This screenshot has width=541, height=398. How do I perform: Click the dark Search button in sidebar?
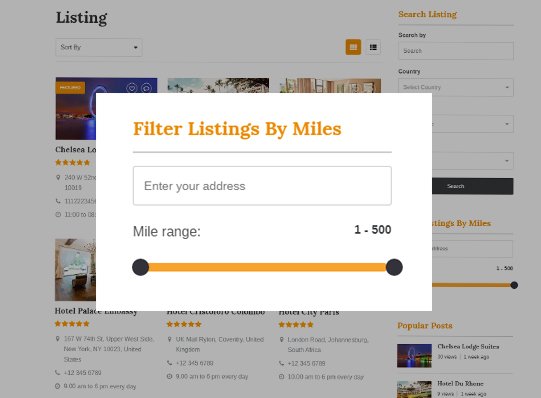click(x=472, y=186)
